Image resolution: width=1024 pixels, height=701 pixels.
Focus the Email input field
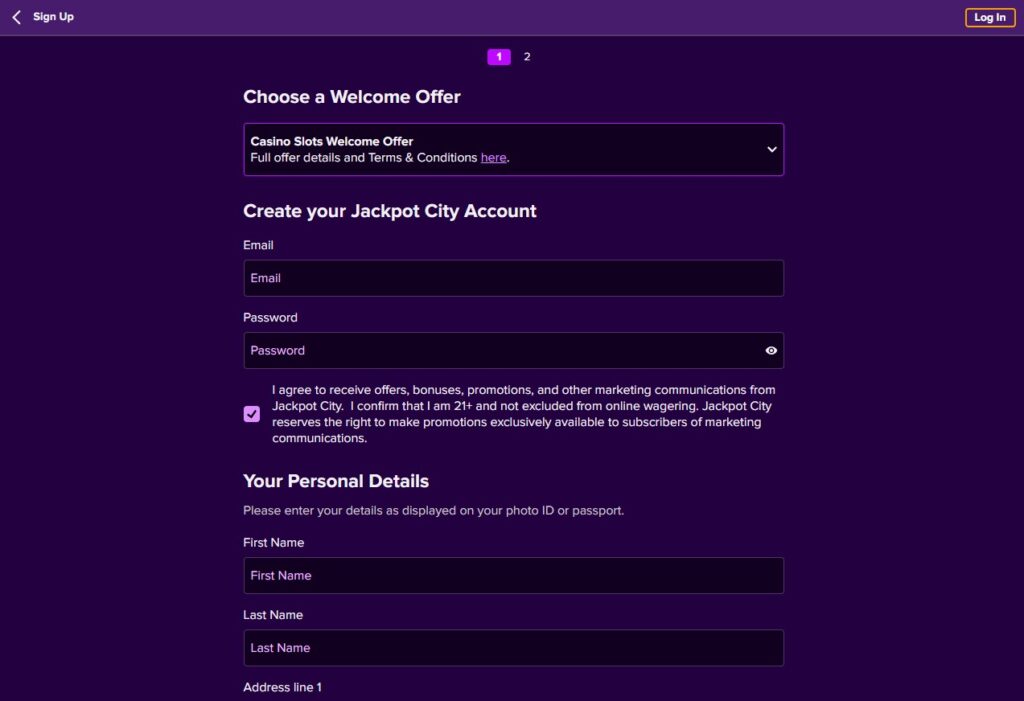[x=513, y=278]
